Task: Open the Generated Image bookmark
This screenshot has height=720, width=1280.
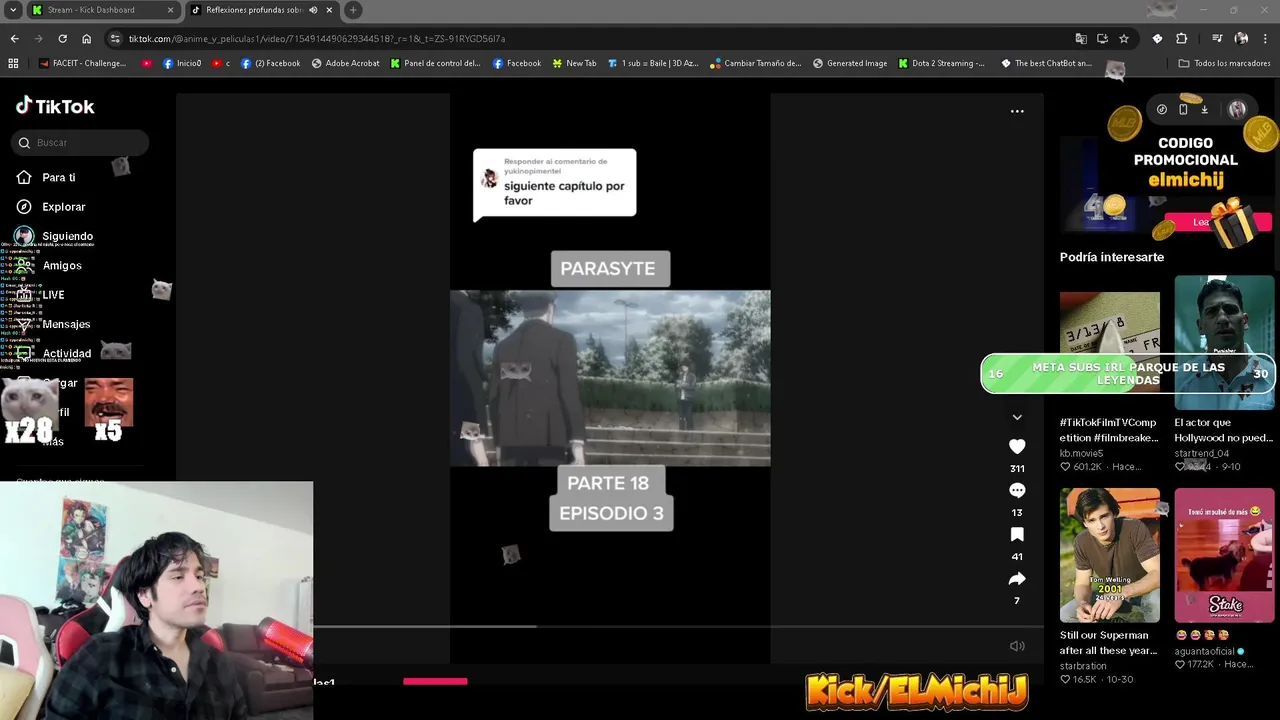Action: [849, 63]
